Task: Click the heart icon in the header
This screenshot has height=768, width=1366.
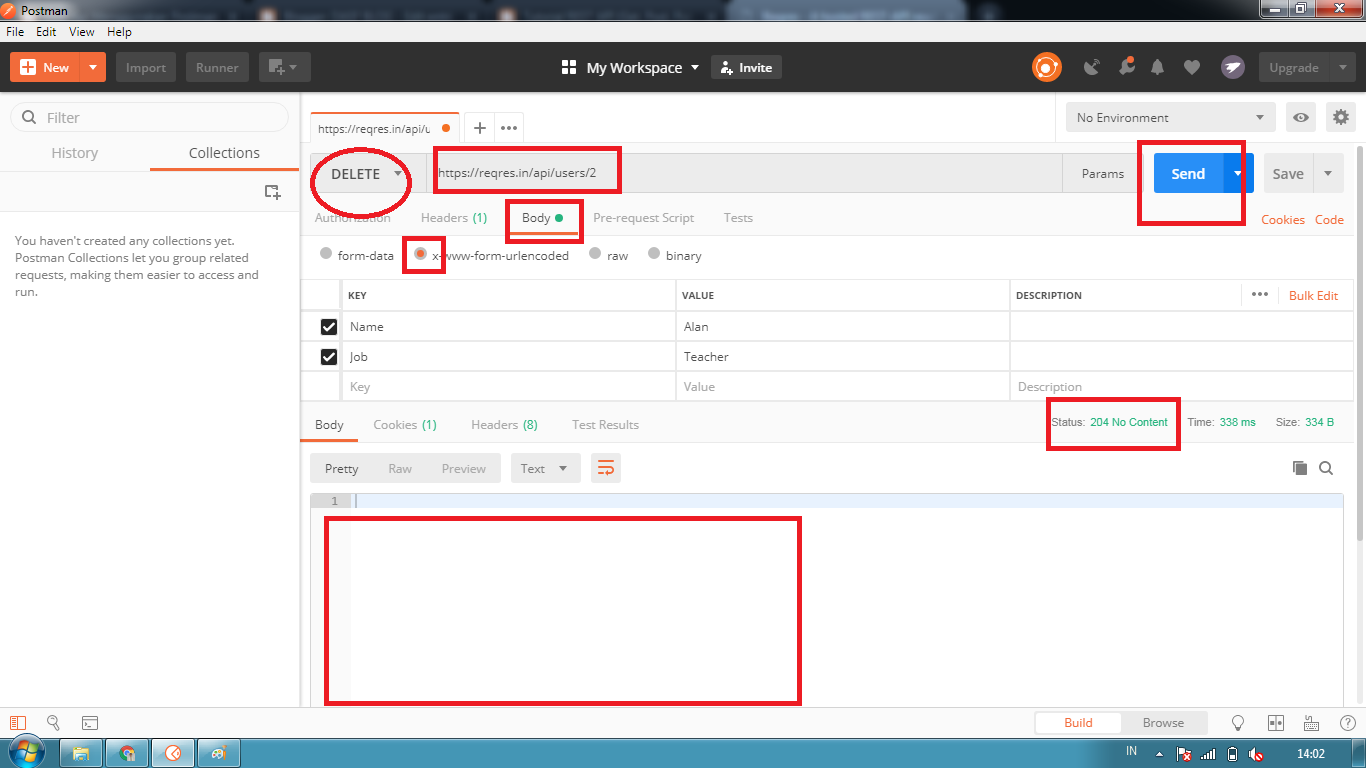Action: (1192, 66)
